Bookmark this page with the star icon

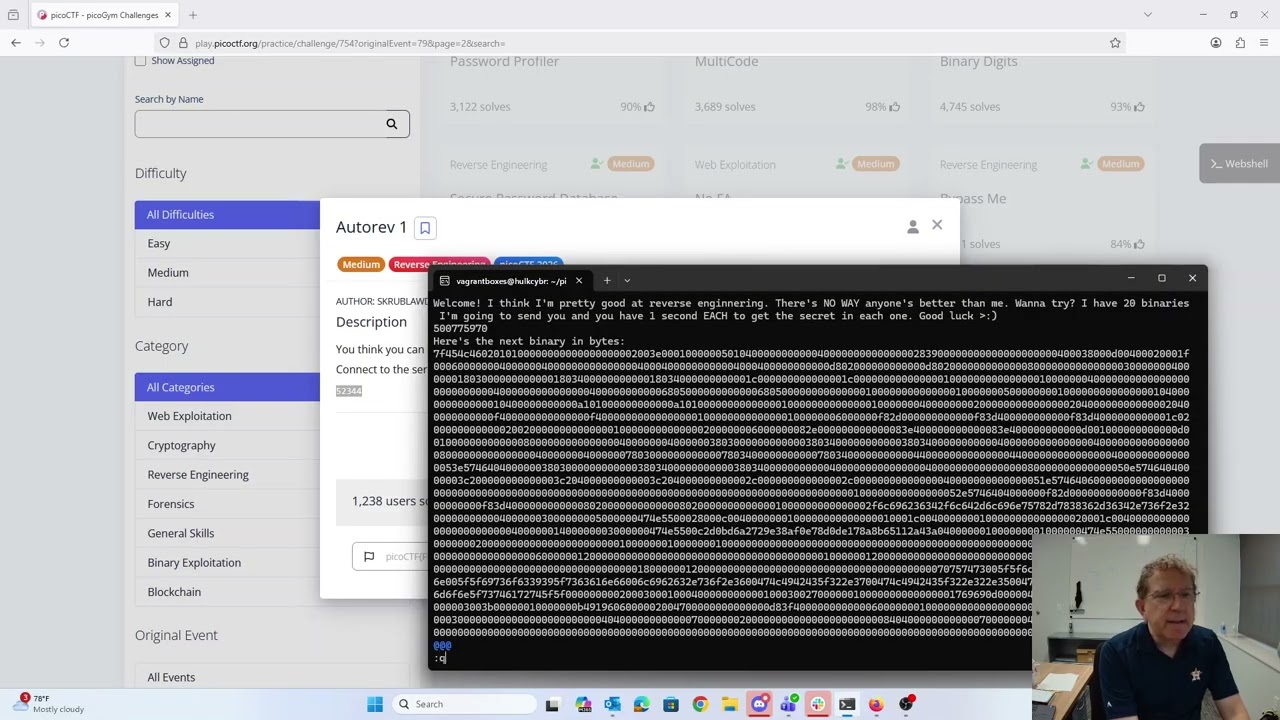1115,43
